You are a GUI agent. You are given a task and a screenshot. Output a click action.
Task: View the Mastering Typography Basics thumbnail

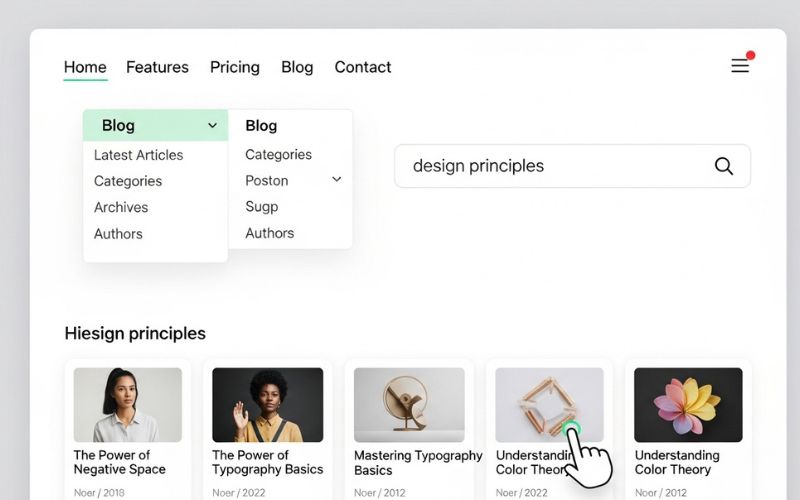pos(408,404)
